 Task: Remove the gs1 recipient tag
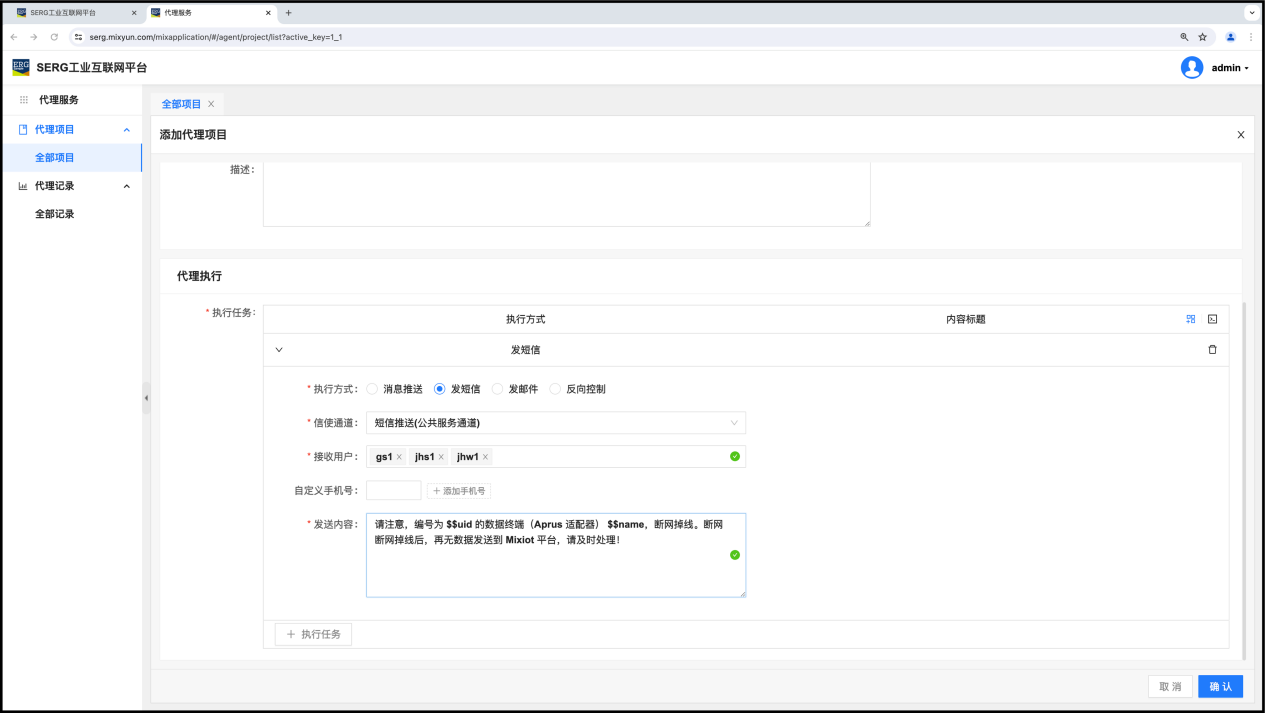(x=399, y=457)
